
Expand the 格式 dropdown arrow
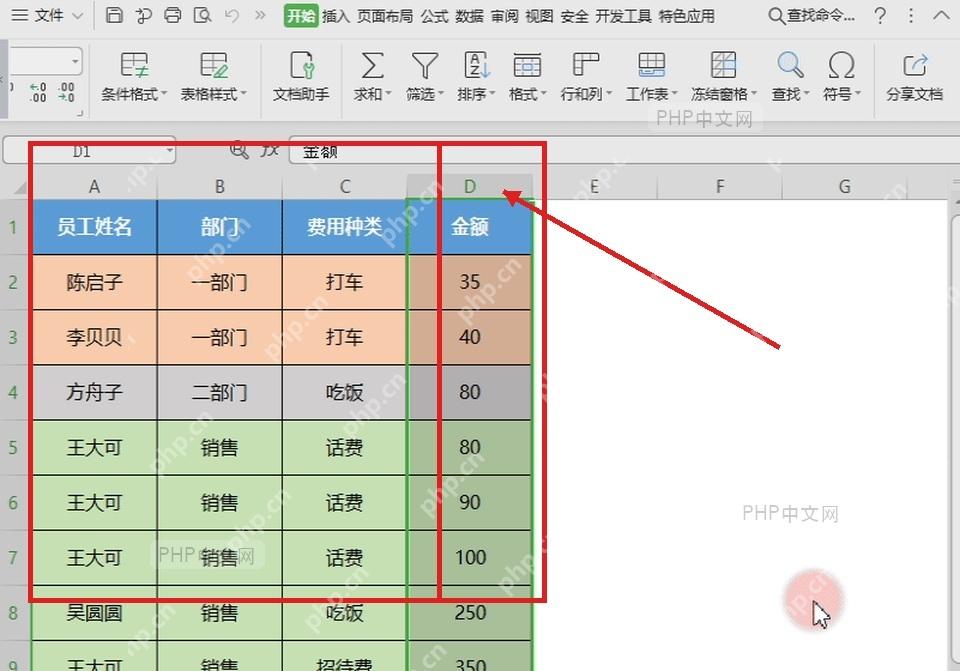coord(544,94)
